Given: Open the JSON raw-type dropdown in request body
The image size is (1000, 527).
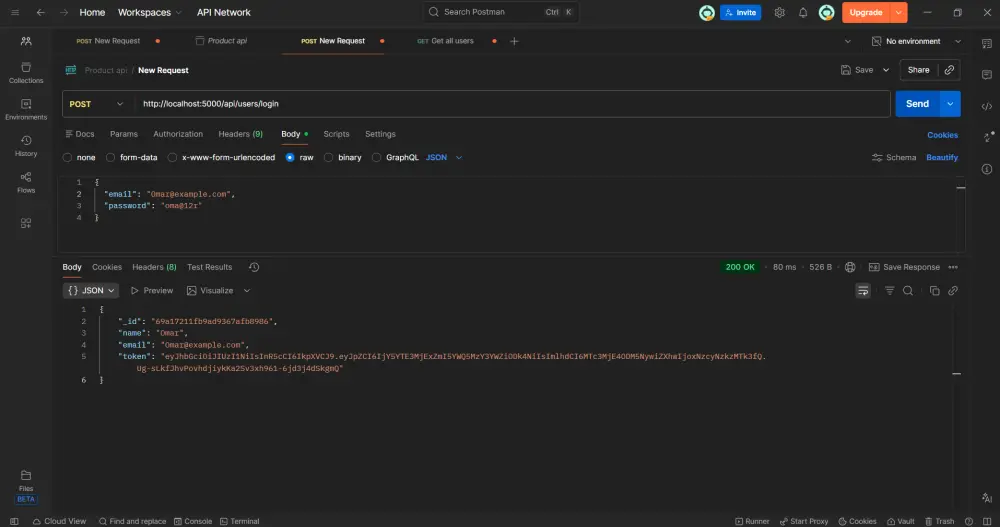Looking at the screenshot, I should click(x=444, y=158).
